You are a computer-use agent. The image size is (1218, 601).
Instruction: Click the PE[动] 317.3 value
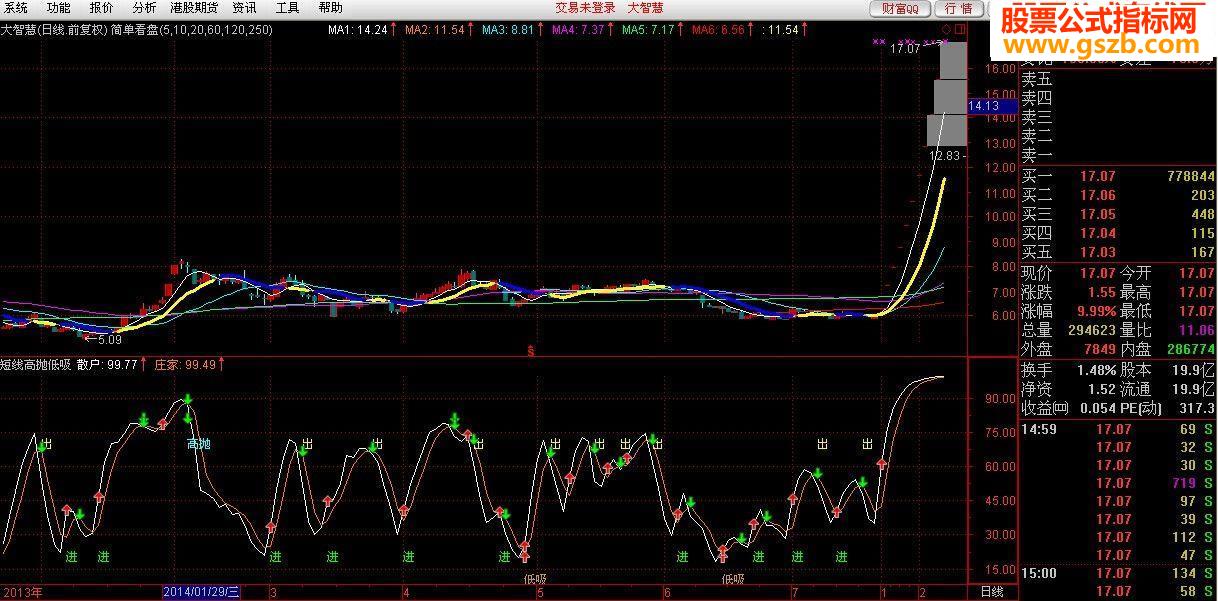[1198, 408]
